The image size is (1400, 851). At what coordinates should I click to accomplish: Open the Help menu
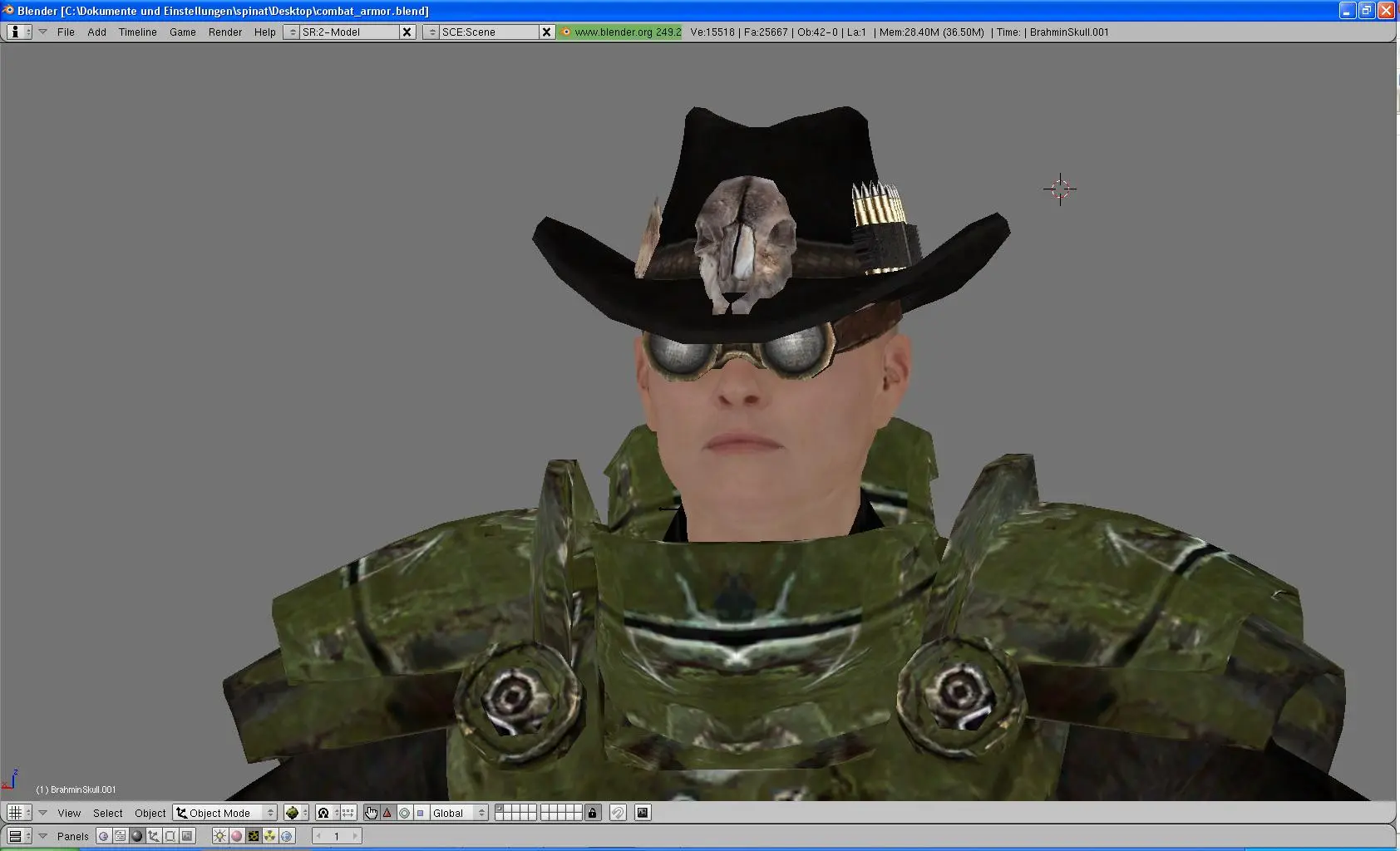[x=264, y=32]
